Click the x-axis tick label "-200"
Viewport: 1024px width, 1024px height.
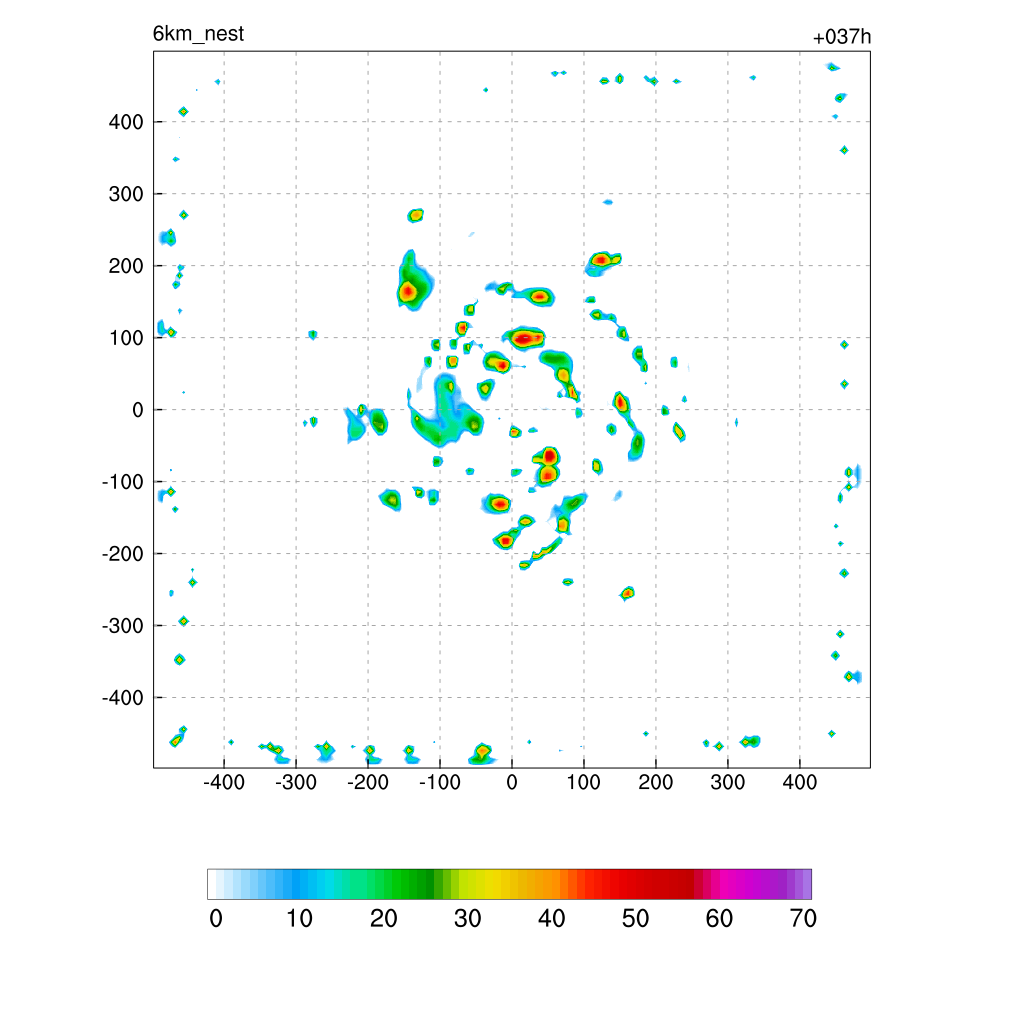[368, 782]
